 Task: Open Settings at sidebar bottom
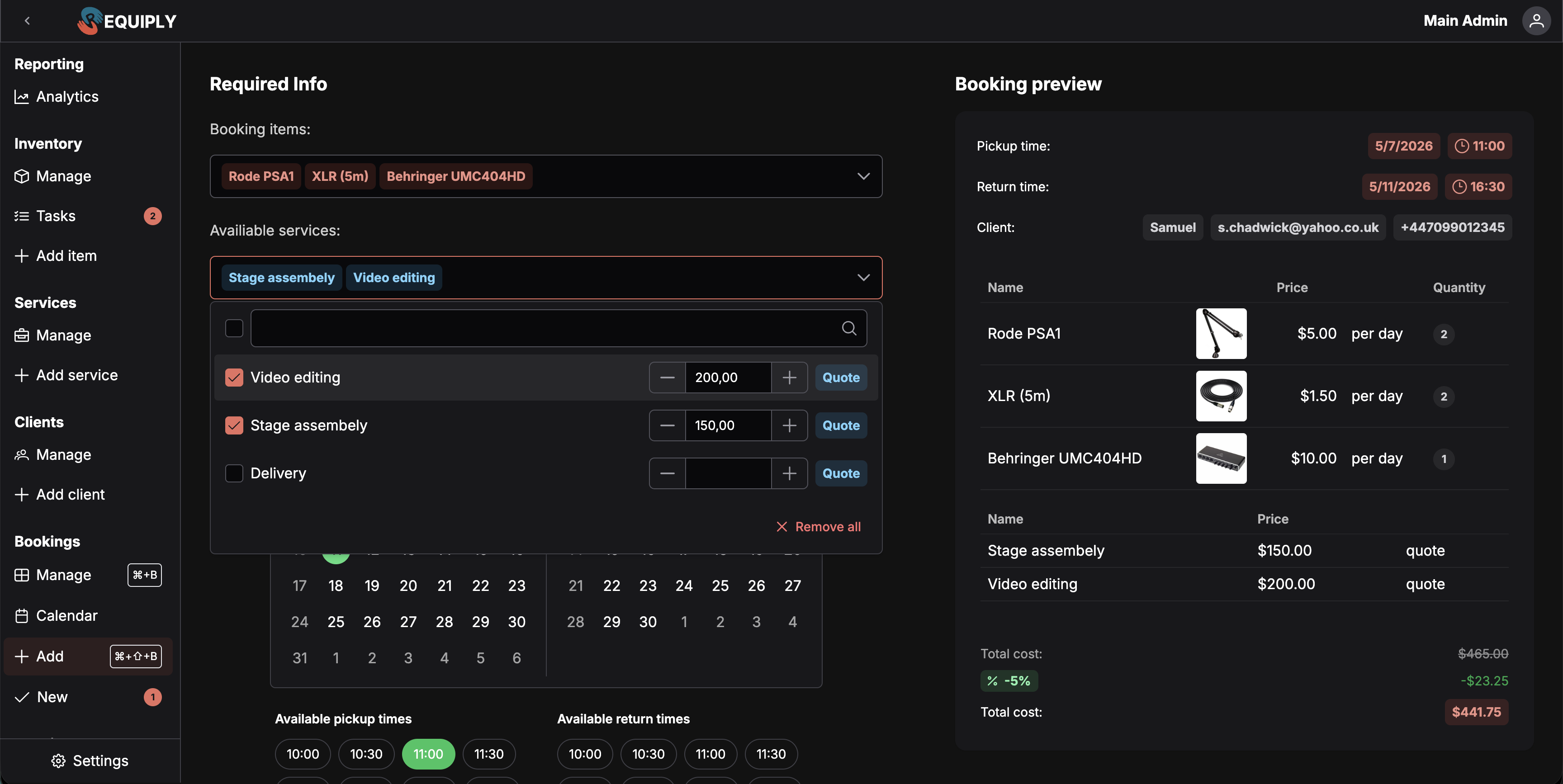(x=90, y=760)
